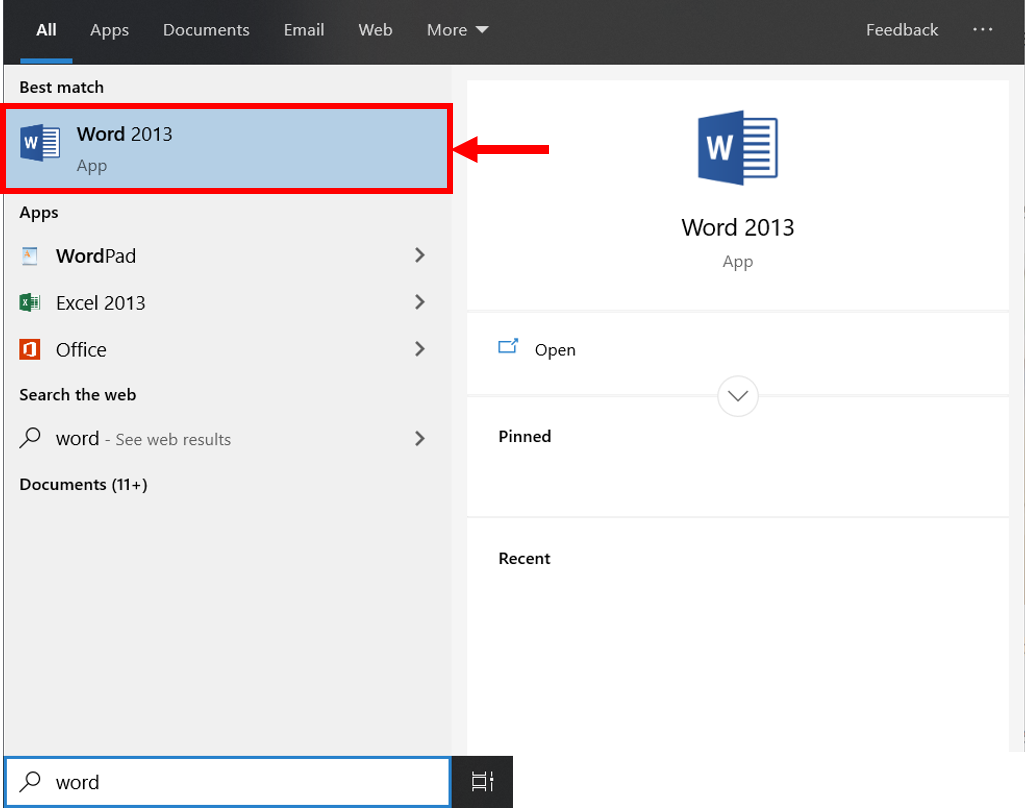This screenshot has height=809, width=1026.
Task: Switch to the All tab
Action: 46,30
